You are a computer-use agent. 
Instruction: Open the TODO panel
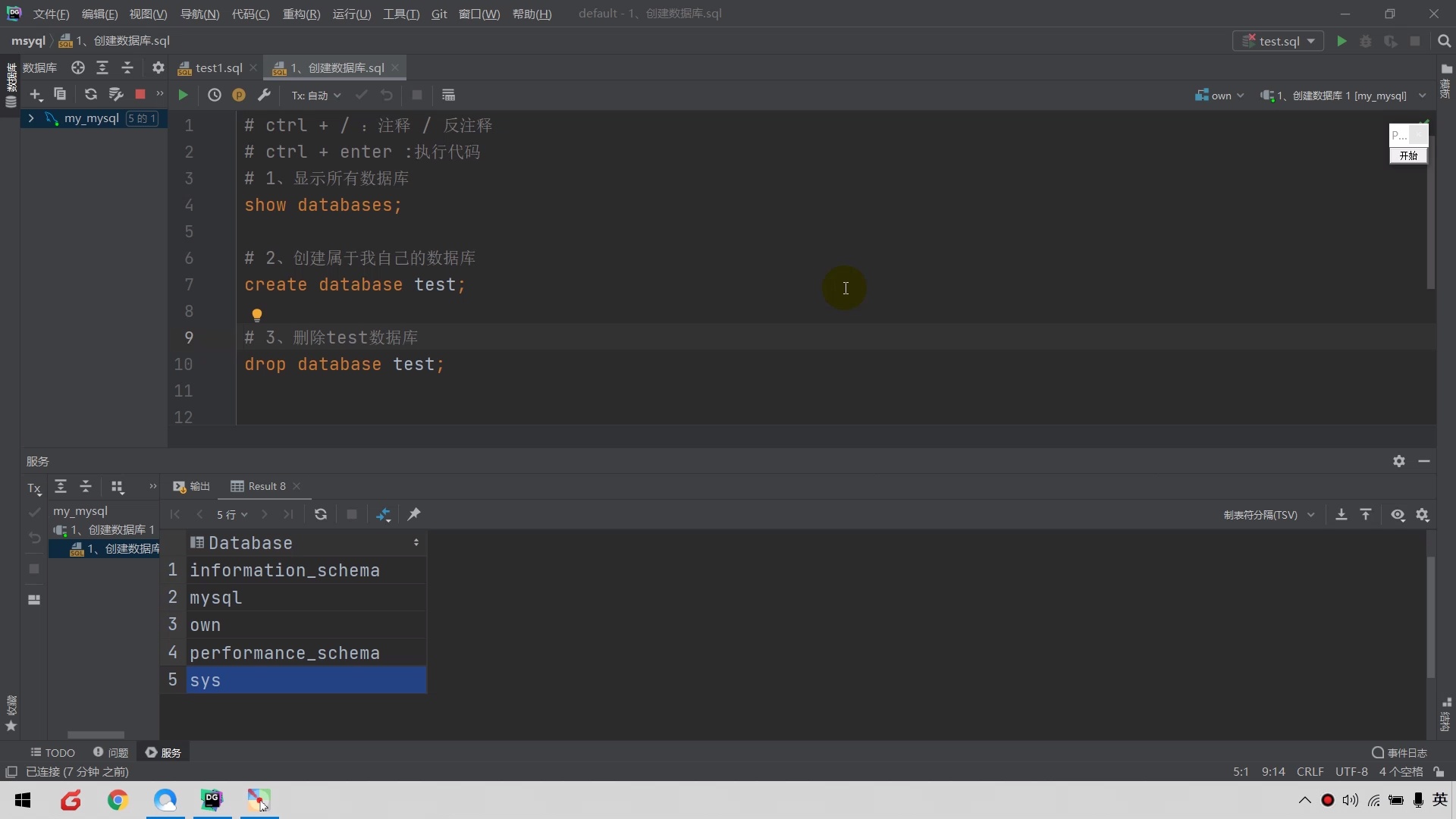coord(53,752)
